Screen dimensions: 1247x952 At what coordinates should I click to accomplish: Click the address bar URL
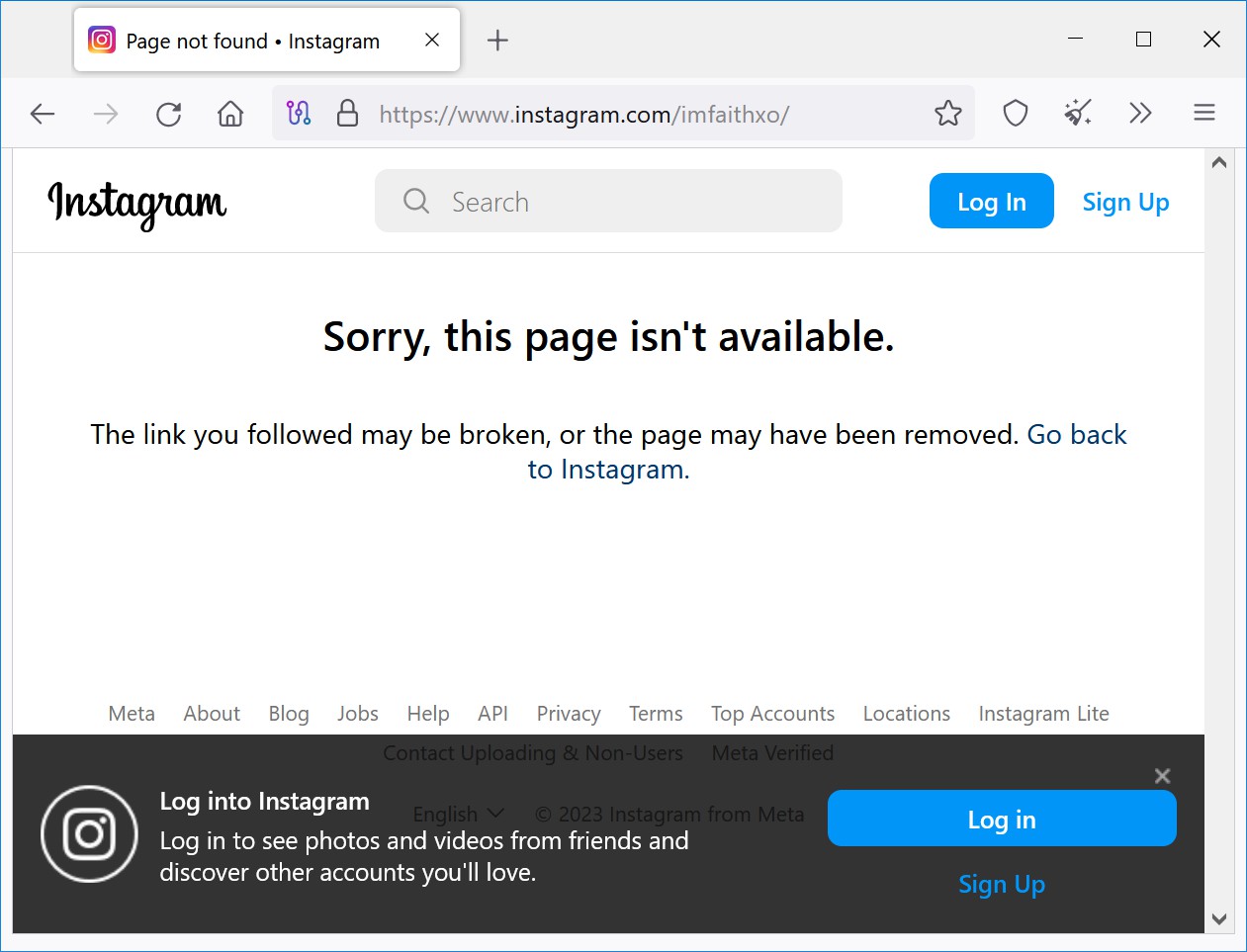pos(583,114)
